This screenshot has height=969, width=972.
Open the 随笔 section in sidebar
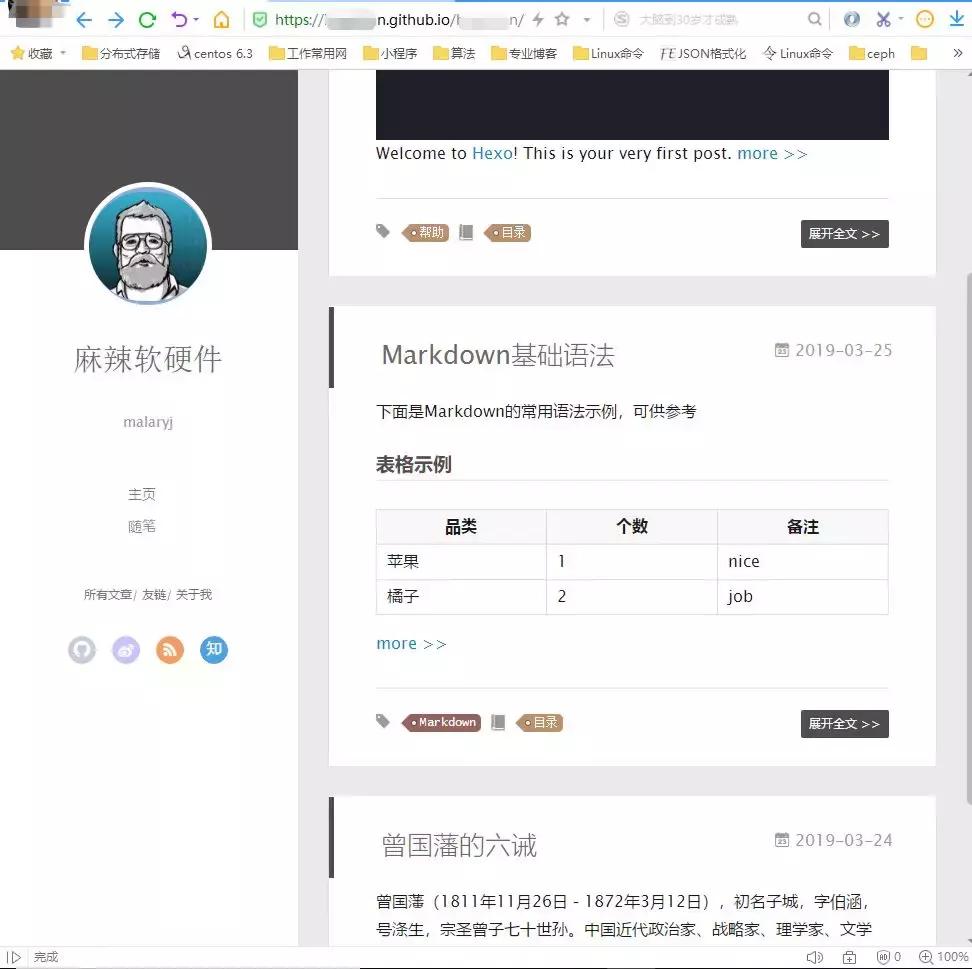[x=142, y=526]
